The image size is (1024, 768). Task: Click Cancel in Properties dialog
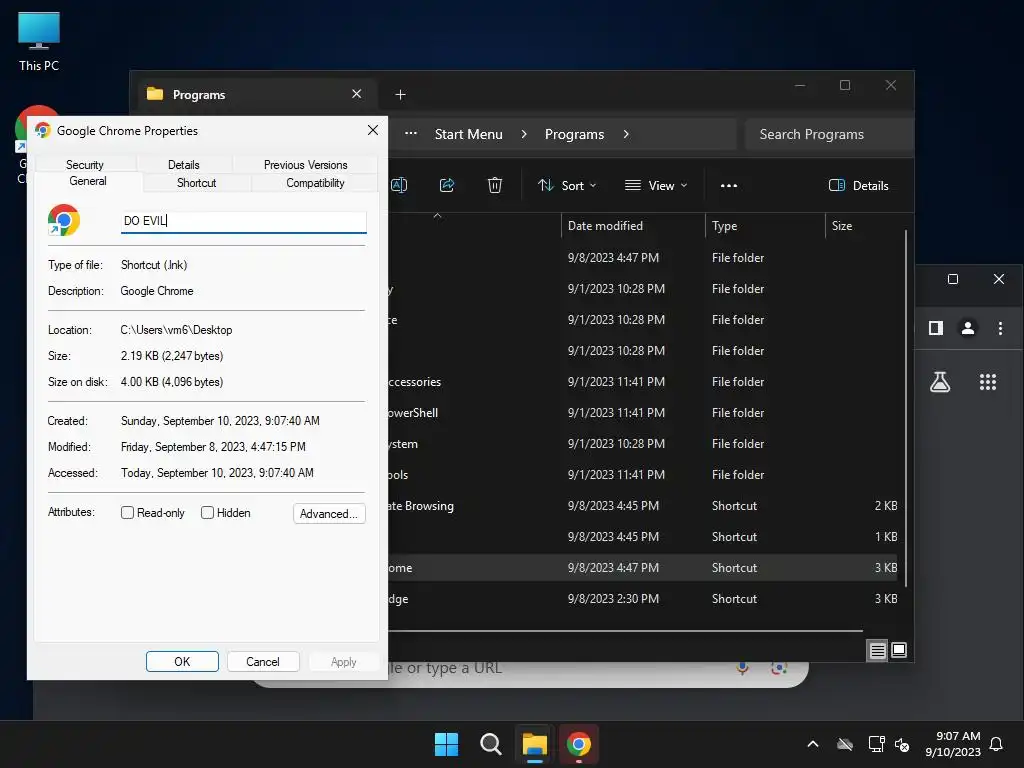(263, 662)
